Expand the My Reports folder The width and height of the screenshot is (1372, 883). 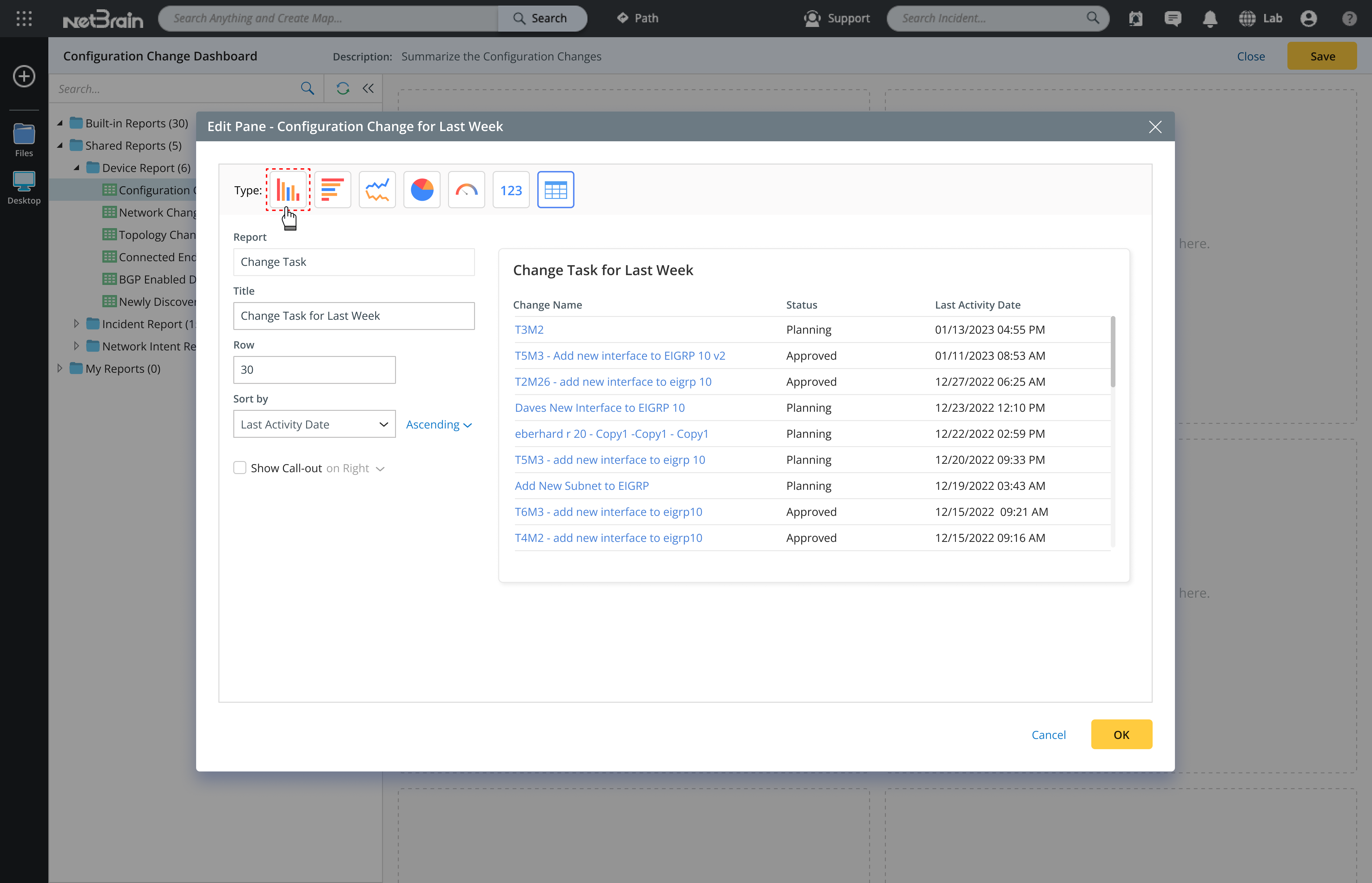point(59,368)
